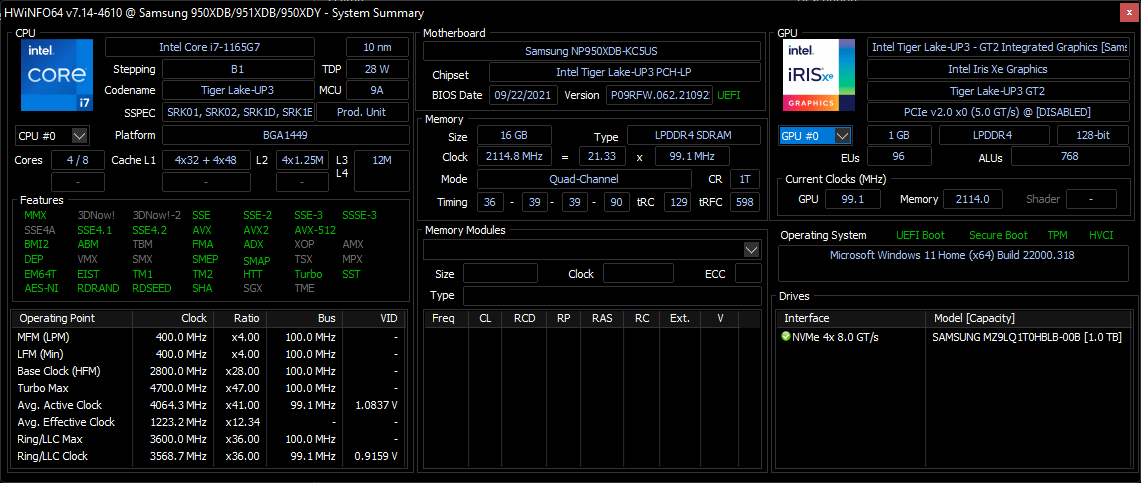Click the AVX-512 feature label

314,230
